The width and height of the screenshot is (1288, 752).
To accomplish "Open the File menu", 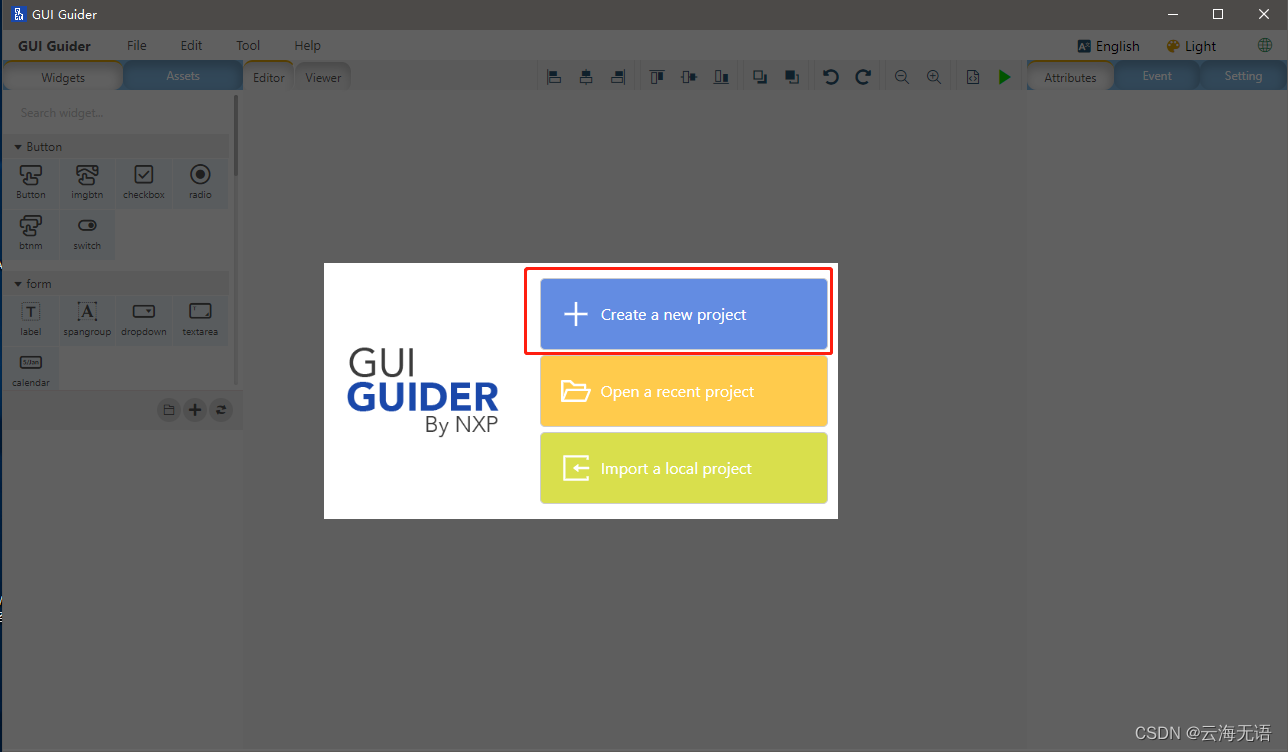I will click(x=136, y=45).
